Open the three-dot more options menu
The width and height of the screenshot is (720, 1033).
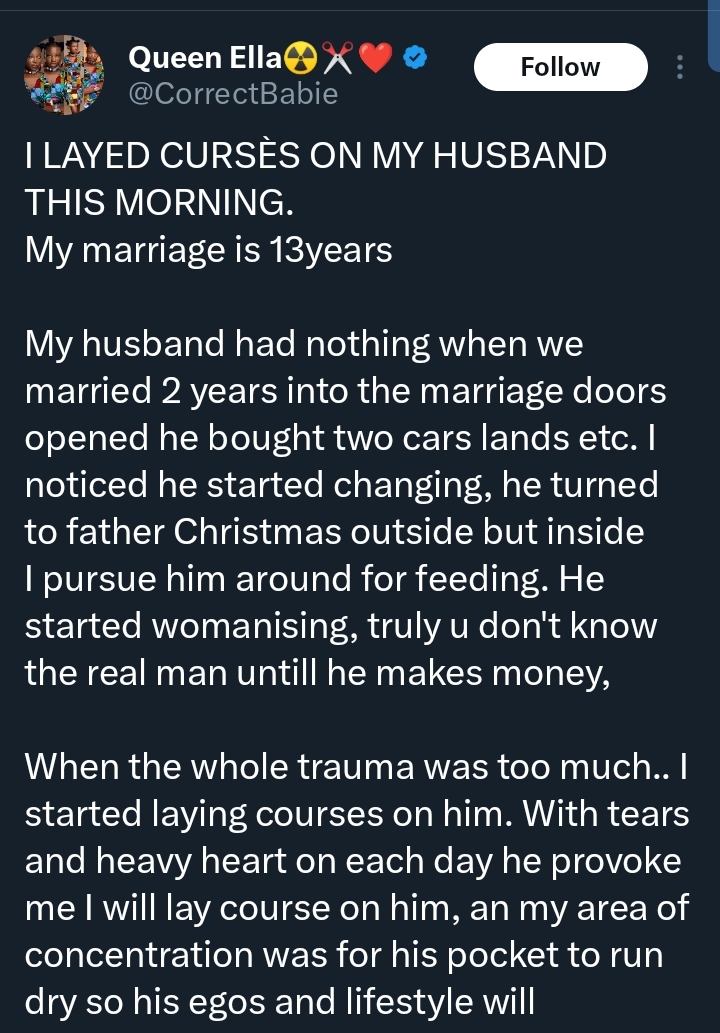[680, 67]
